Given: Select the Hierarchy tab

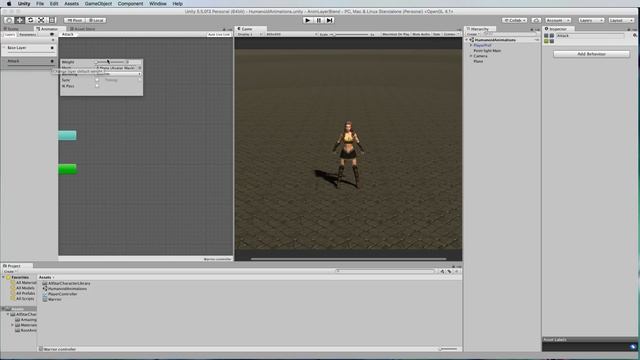Looking at the screenshot, I should 480,29.
